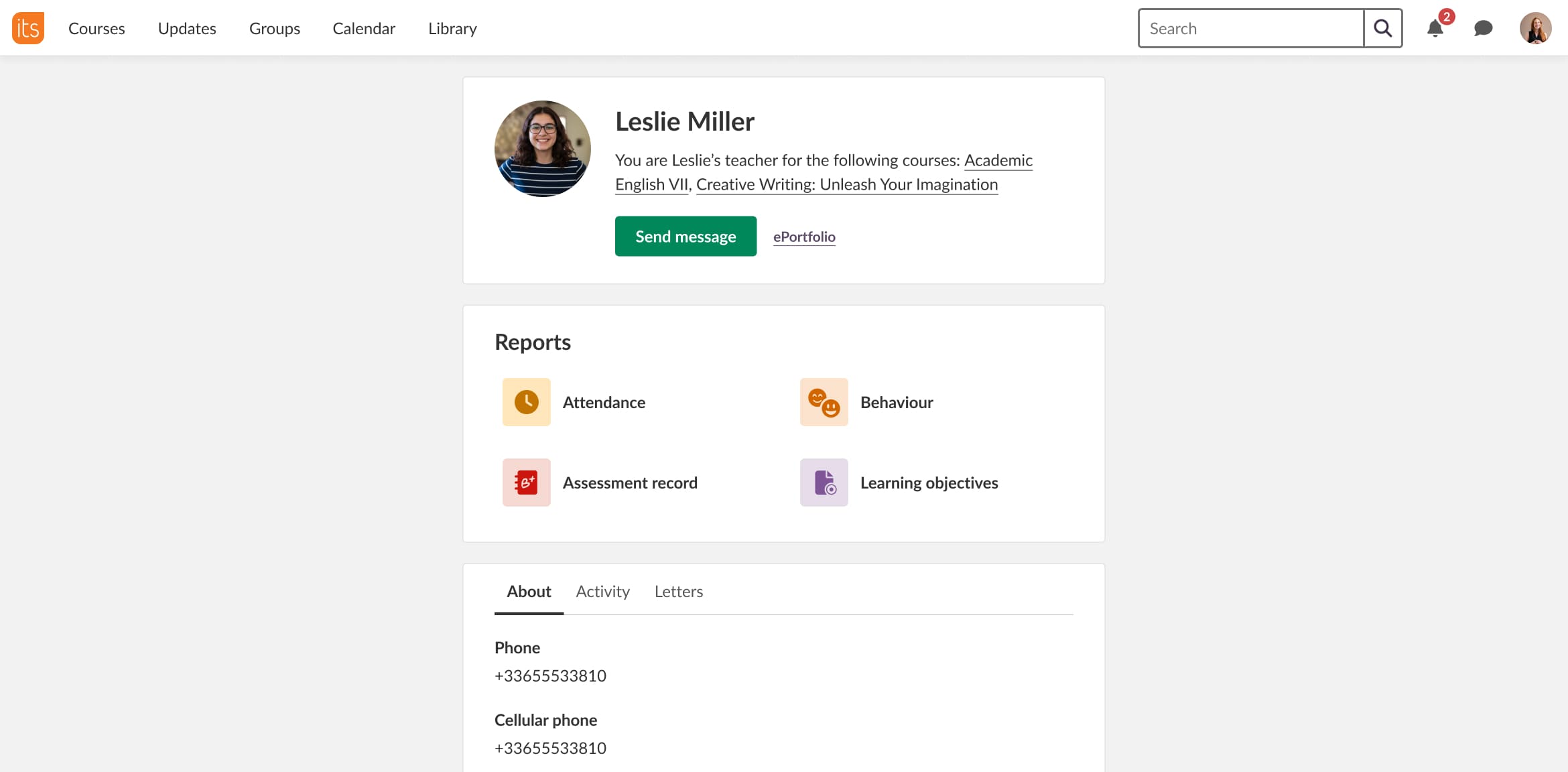
Task: Switch to the Letters tab
Action: click(678, 591)
